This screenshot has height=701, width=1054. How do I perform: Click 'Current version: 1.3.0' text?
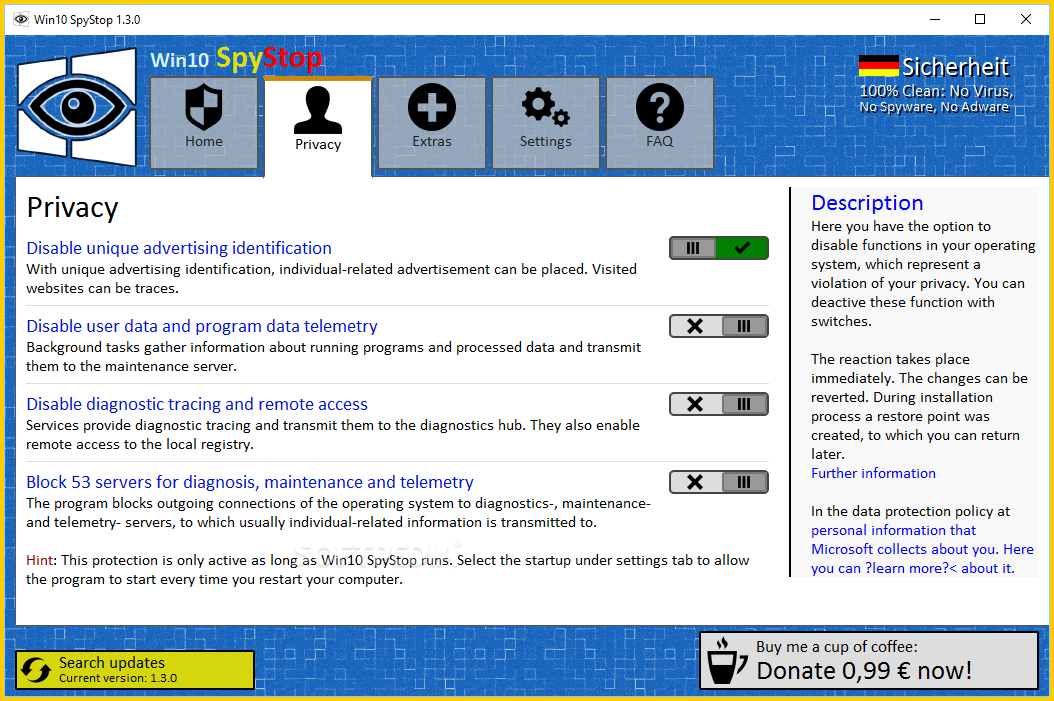click(118, 678)
